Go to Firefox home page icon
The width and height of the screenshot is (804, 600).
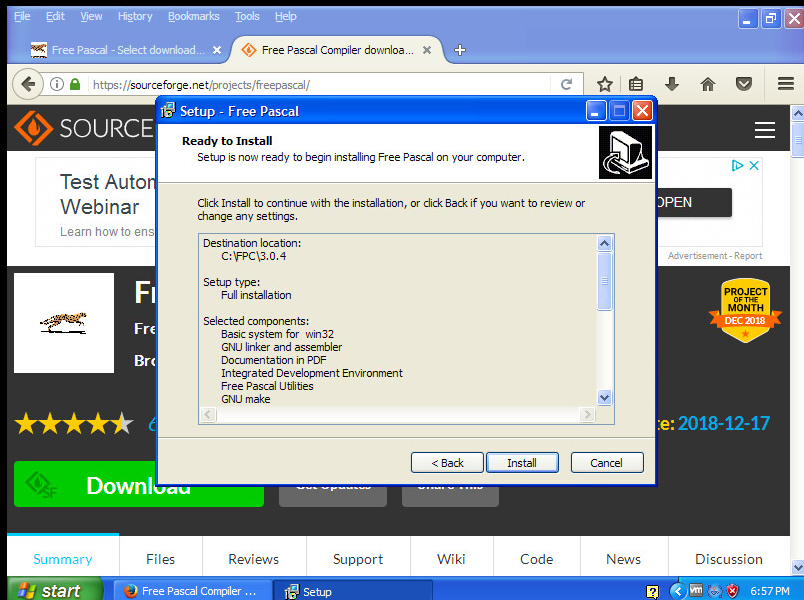[x=708, y=84]
